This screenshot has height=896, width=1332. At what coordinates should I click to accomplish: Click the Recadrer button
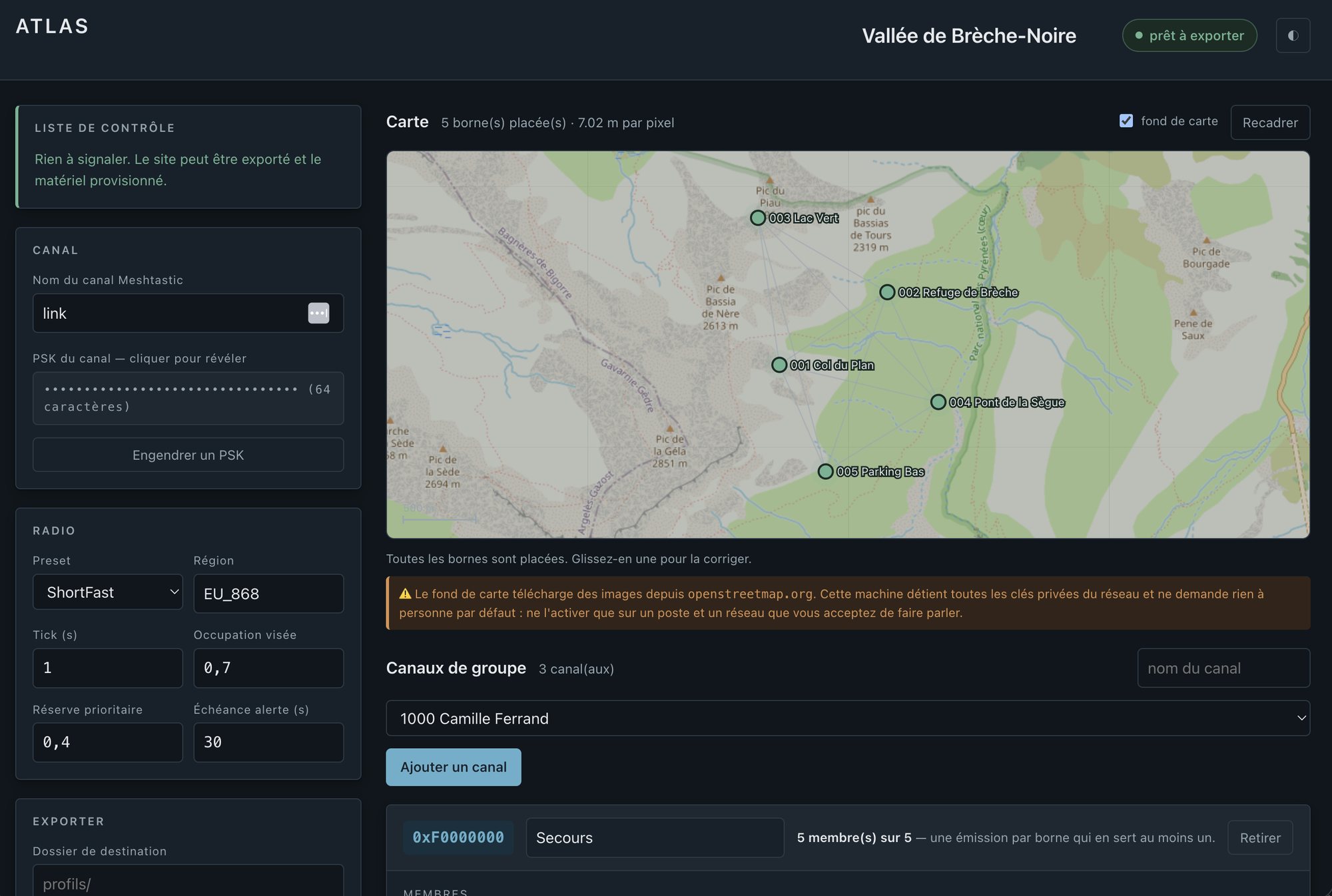click(x=1270, y=122)
